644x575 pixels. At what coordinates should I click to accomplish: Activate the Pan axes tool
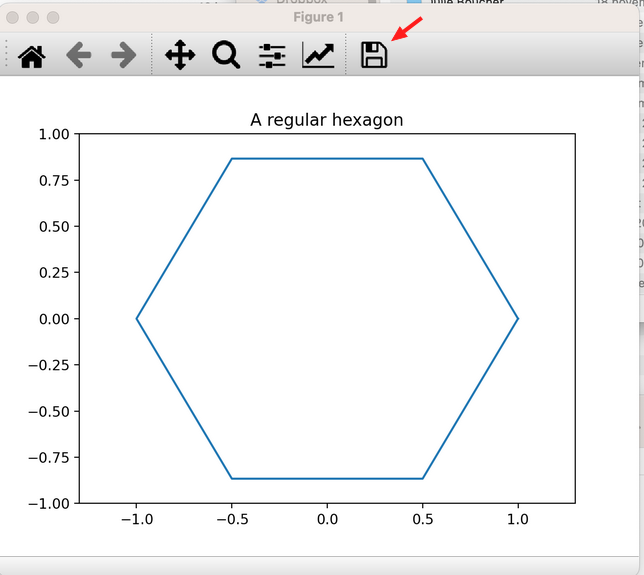pos(180,56)
